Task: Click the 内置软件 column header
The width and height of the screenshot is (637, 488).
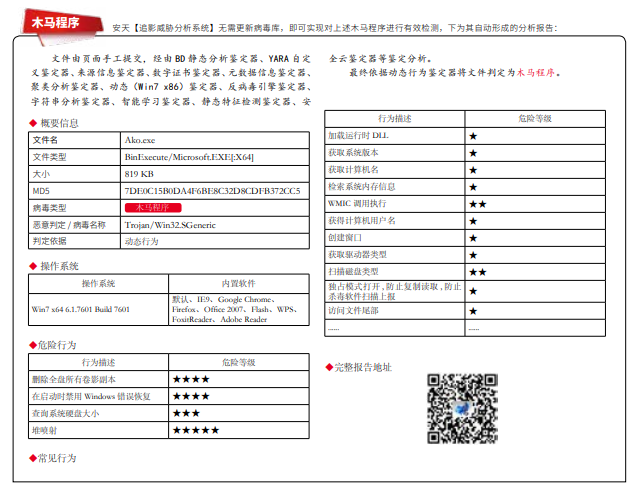Action: pyautogui.click(x=239, y=283)
